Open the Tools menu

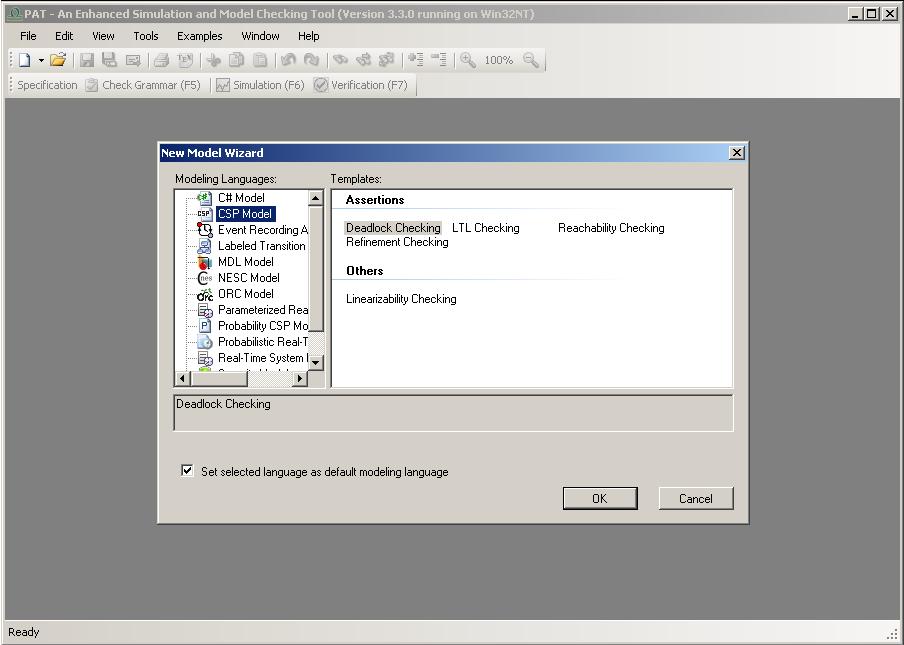pyautogui.click(x=146, y=36)
